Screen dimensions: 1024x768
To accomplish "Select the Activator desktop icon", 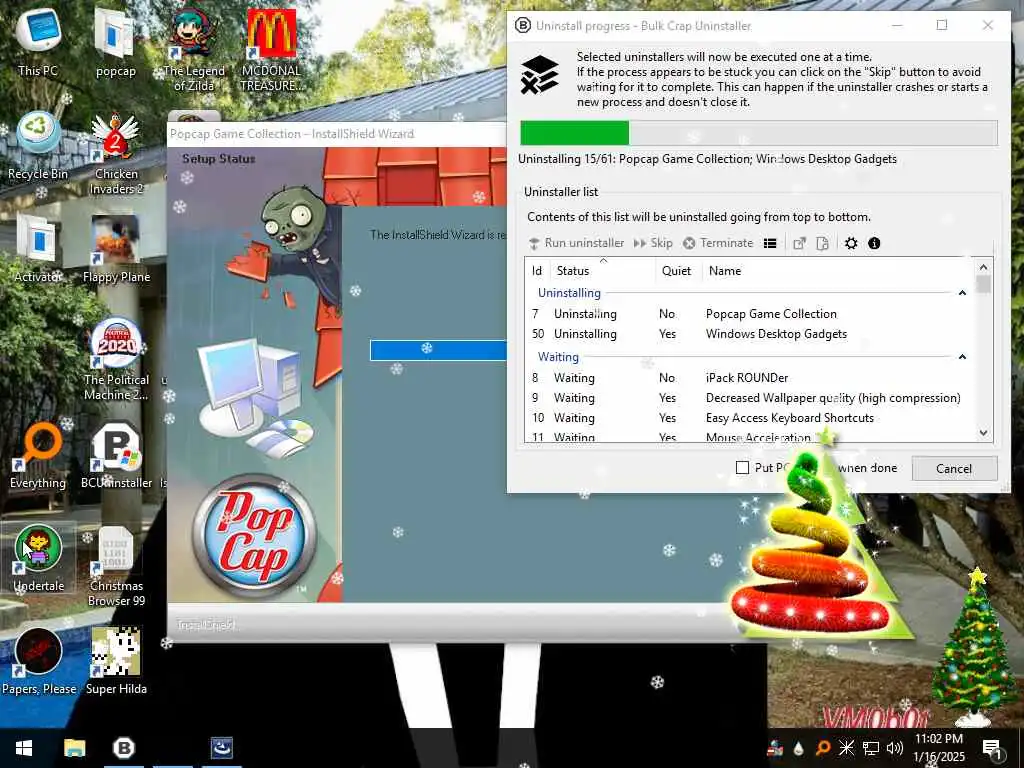I will click(38, 249).
